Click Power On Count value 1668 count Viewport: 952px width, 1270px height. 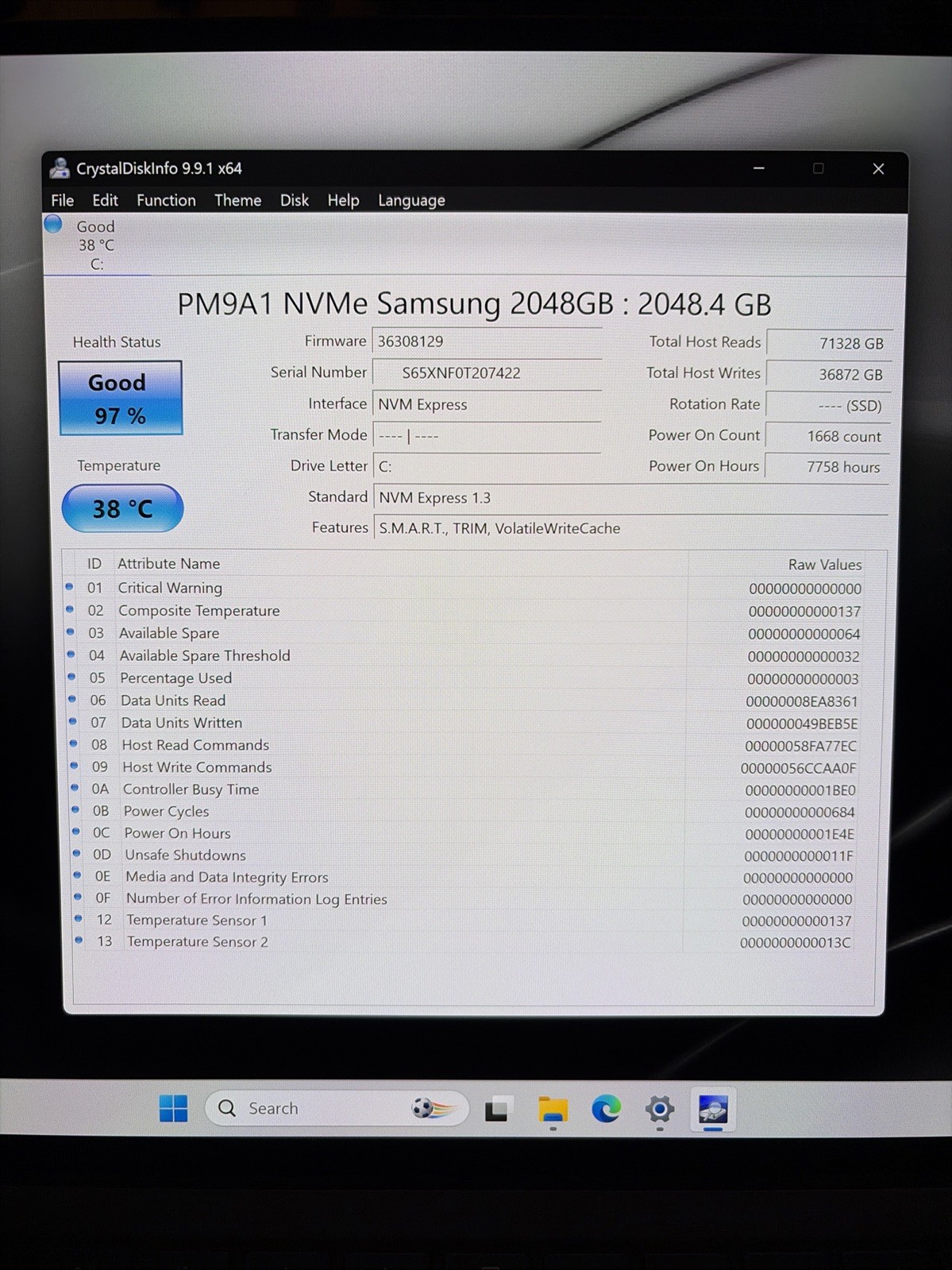828,436
